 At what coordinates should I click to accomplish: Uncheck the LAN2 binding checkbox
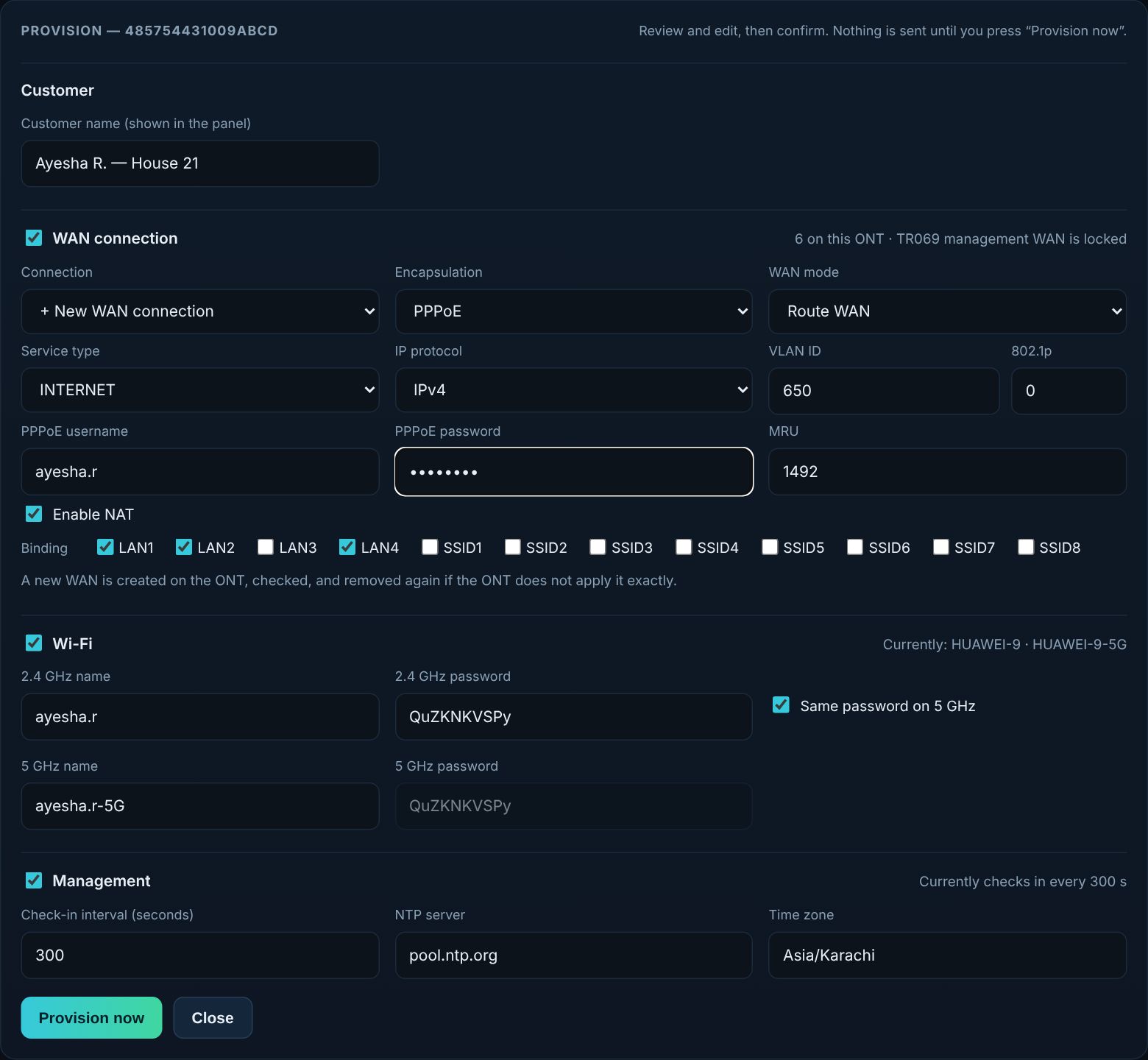184,547
